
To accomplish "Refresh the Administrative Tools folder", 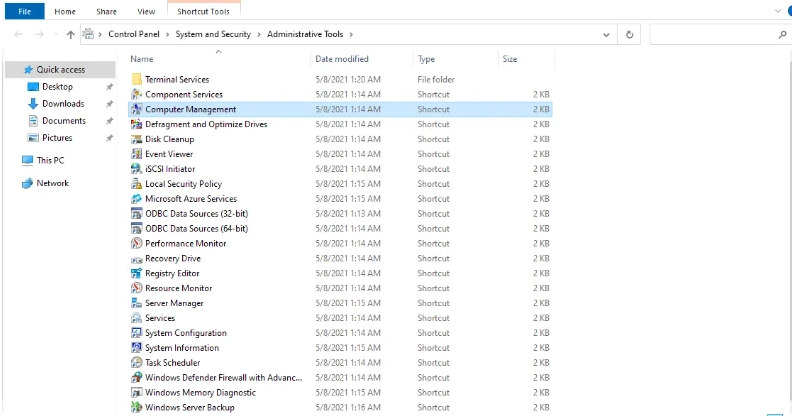I will click(629, 34).
